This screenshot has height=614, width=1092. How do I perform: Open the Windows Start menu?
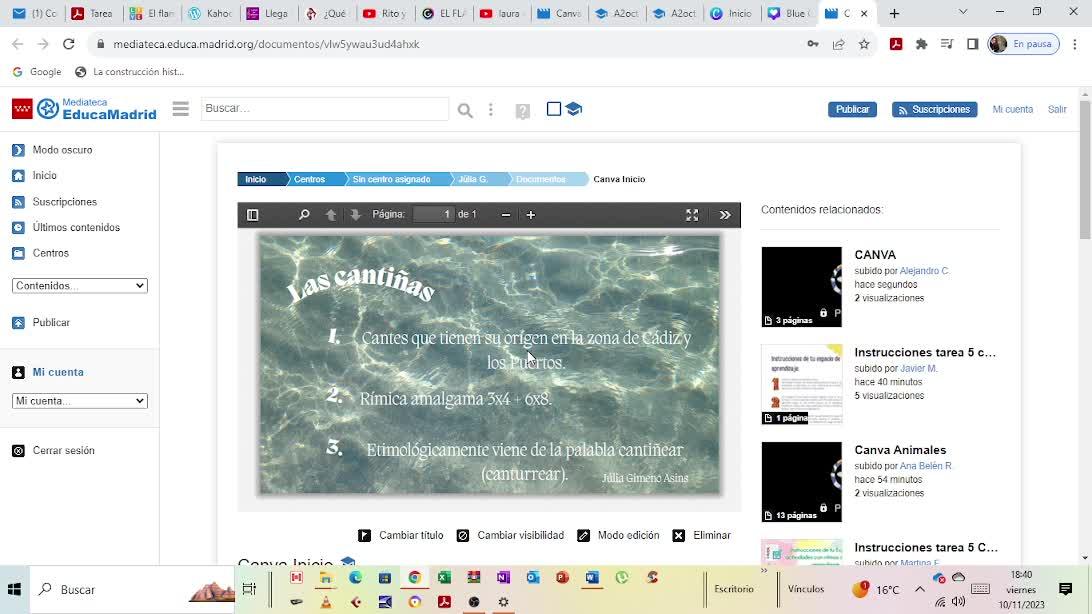click(15, 590)
